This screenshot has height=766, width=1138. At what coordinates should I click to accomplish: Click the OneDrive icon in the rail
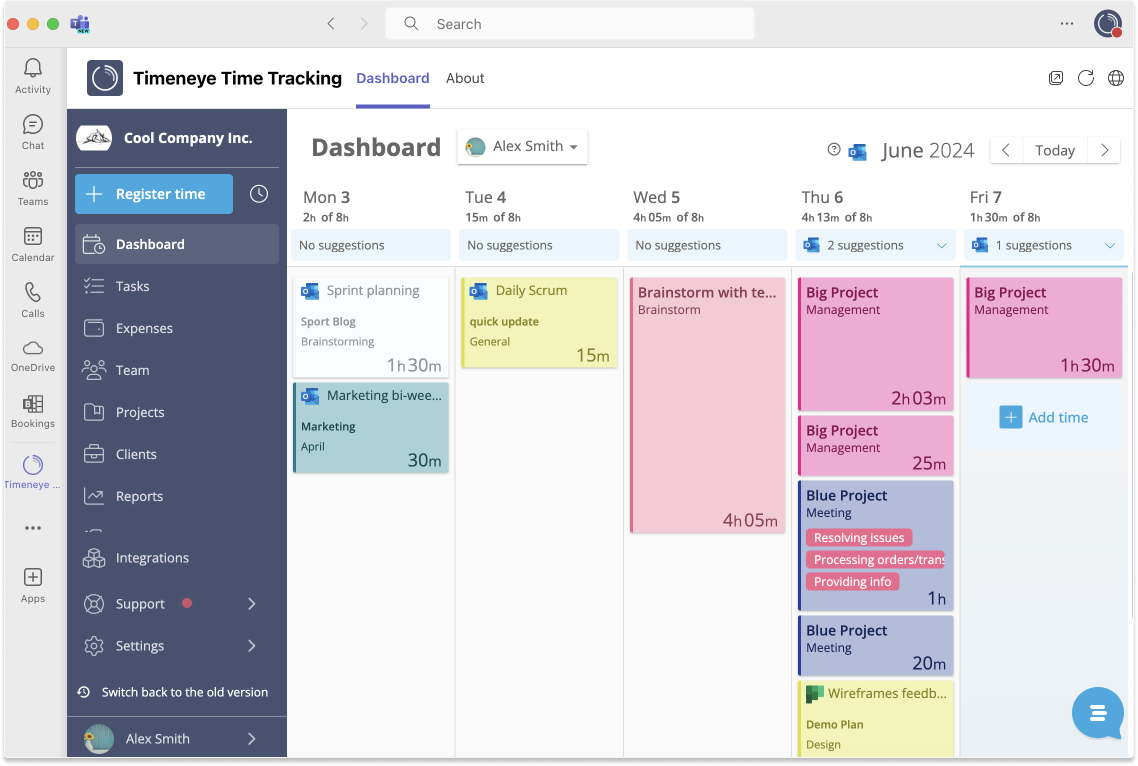(32, 353)
